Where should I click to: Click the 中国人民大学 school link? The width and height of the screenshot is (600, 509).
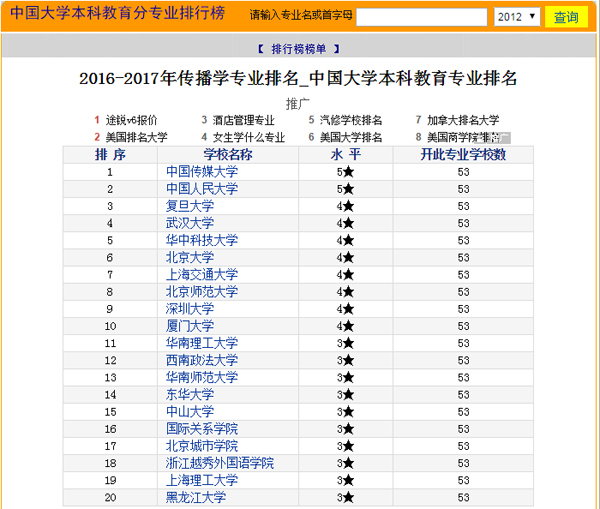tap(202, 189)
